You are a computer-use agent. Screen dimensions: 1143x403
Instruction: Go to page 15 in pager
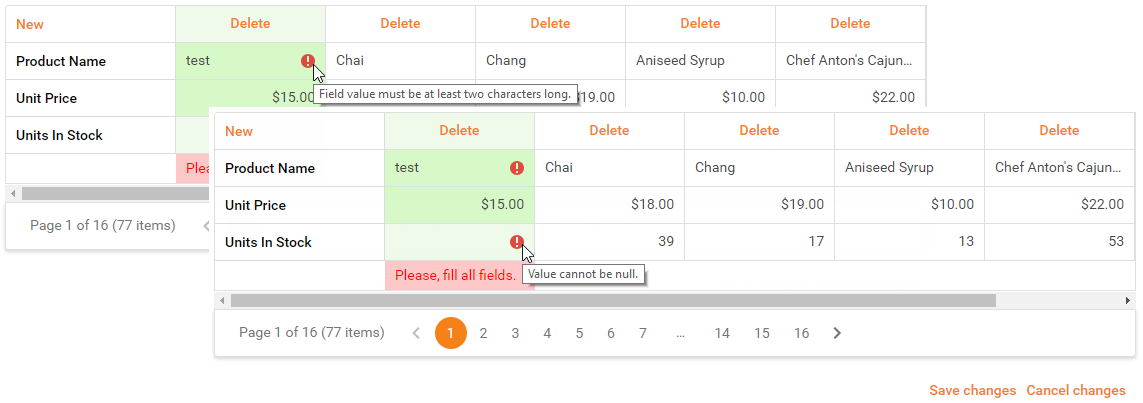[762, 333]
